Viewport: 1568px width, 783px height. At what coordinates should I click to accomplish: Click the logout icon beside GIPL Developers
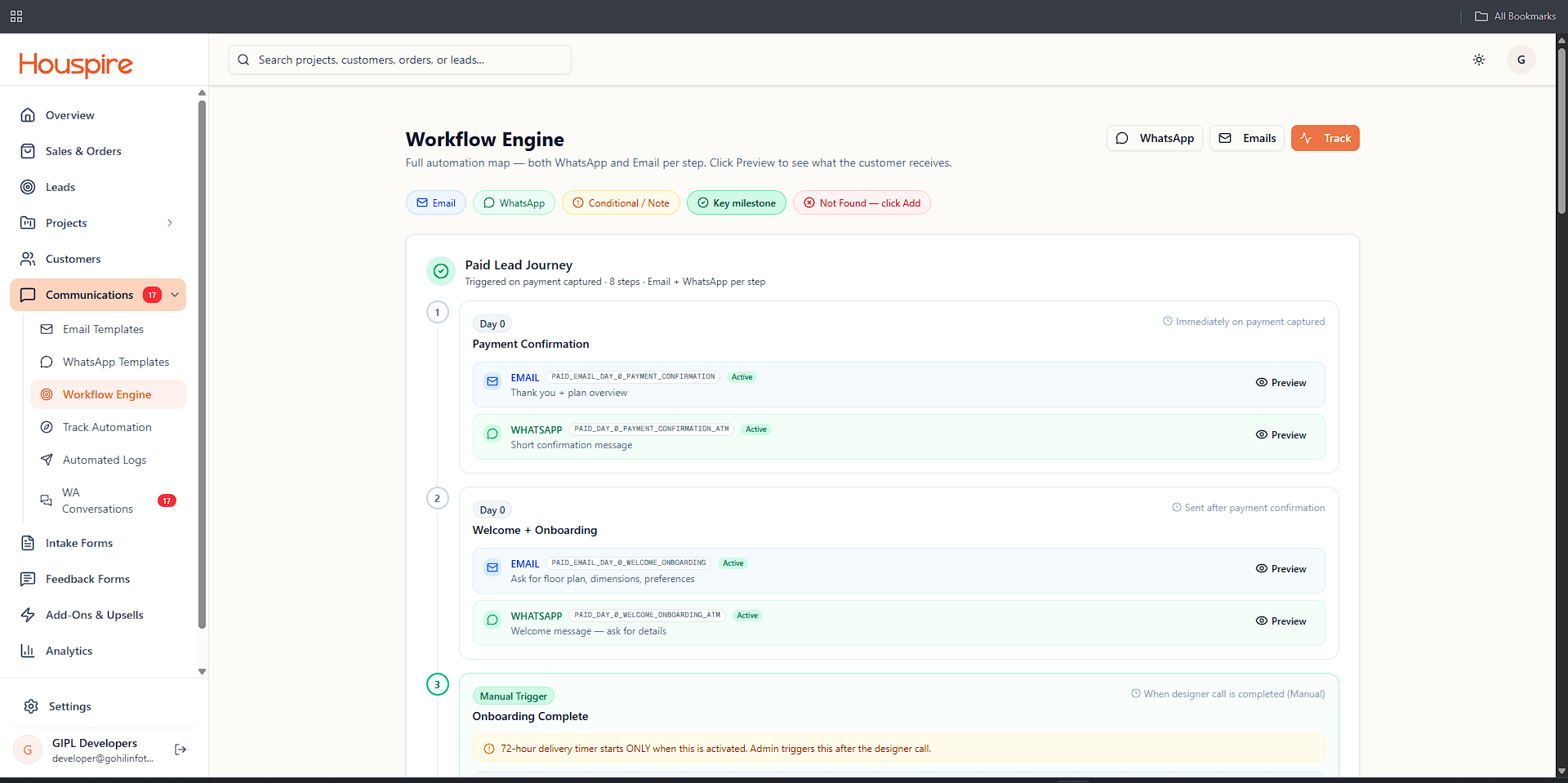[x=180, y=750]
